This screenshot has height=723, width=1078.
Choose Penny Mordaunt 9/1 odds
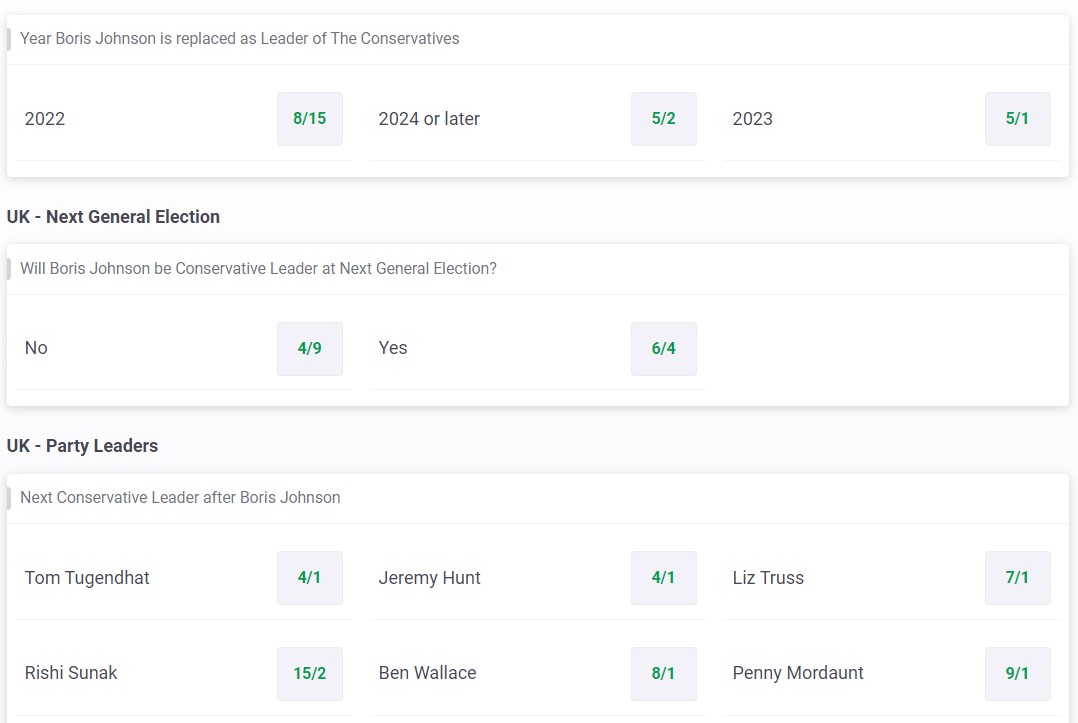1018,674
